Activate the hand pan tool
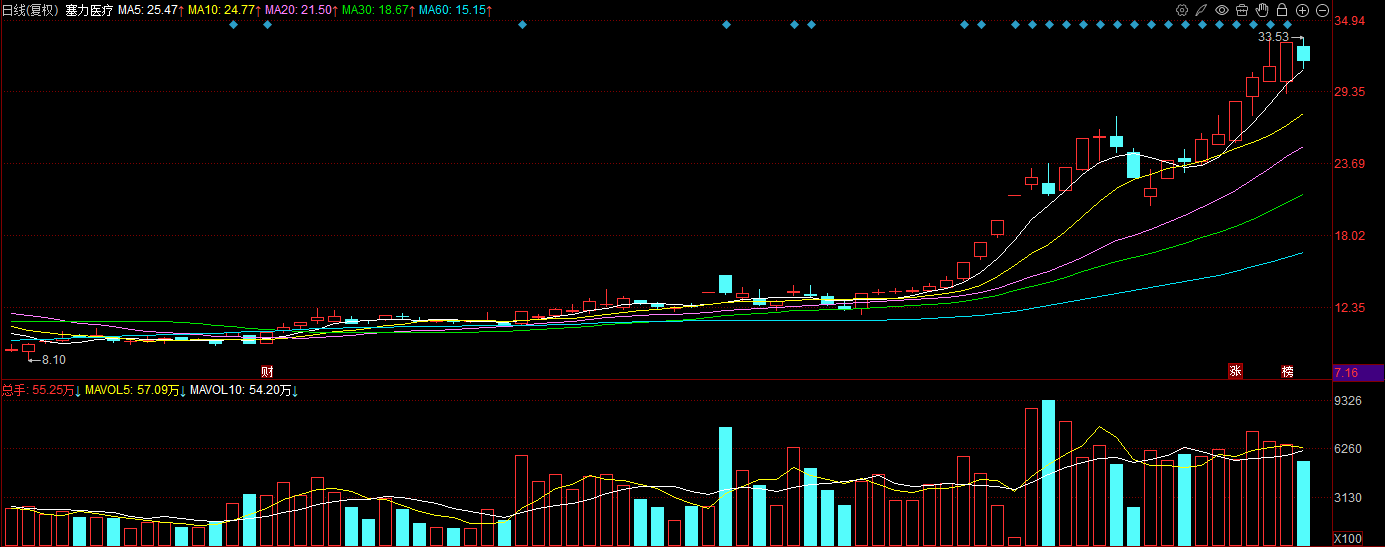1385x547 pixels. click(x=1262, y=10)
